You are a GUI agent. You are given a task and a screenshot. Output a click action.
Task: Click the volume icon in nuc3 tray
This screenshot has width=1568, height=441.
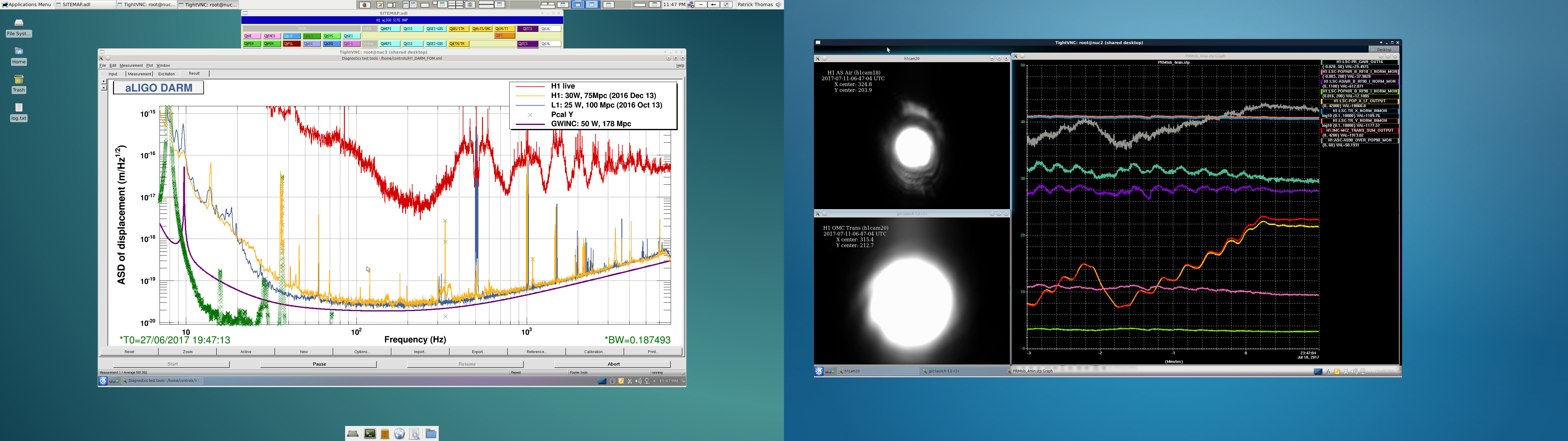pyautogui.click(x=638, y=381)
